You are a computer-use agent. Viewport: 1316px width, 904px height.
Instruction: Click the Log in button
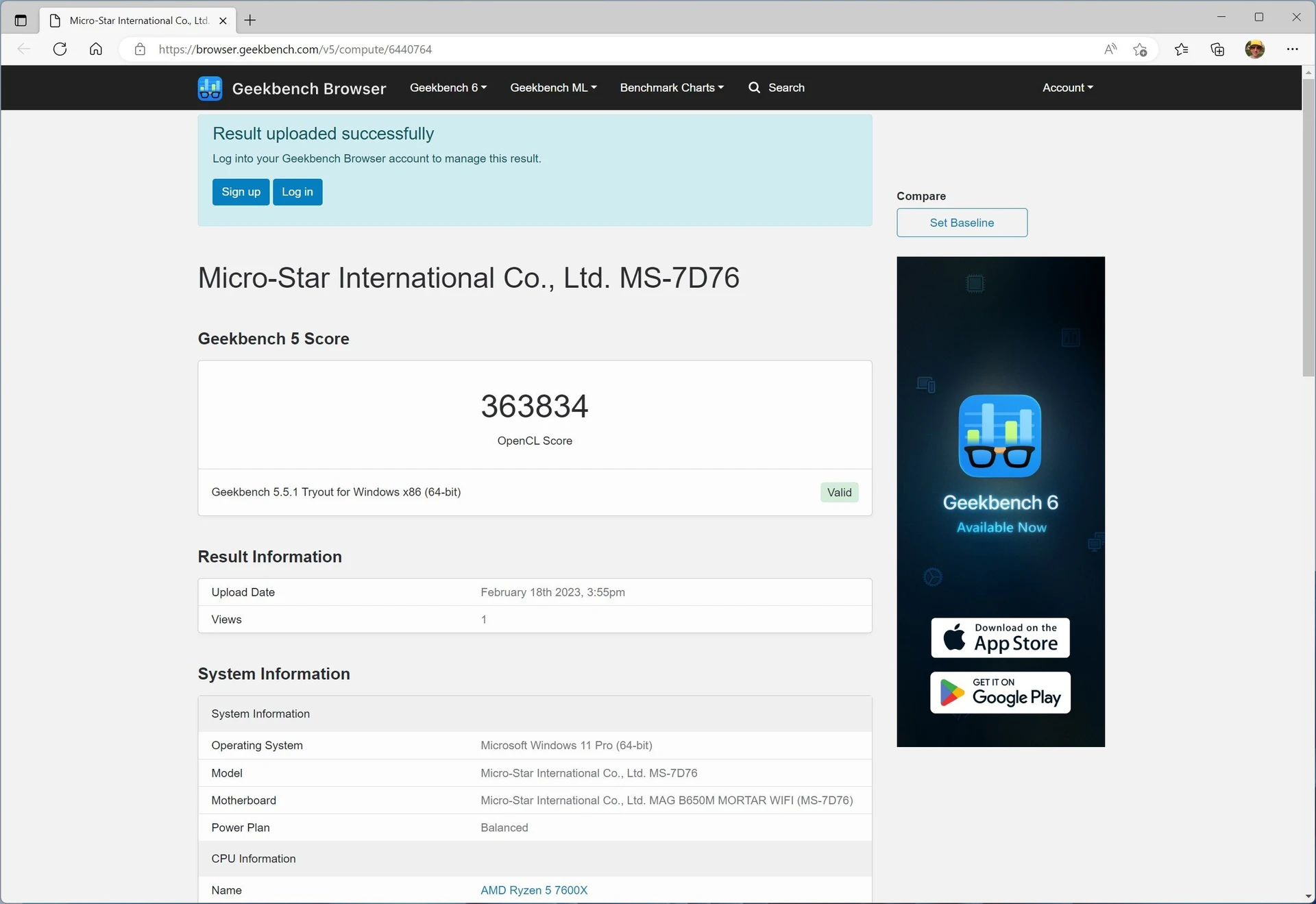[297, 192]
